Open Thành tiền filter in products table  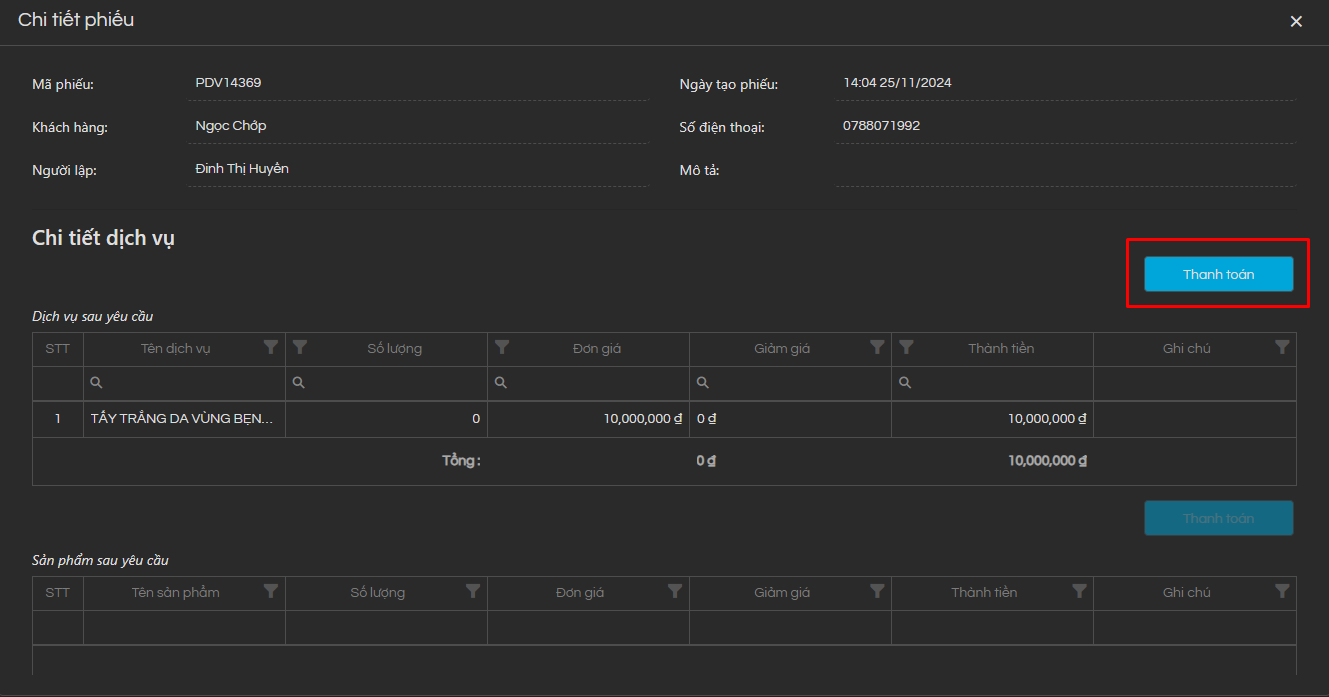coord(1079,591)
